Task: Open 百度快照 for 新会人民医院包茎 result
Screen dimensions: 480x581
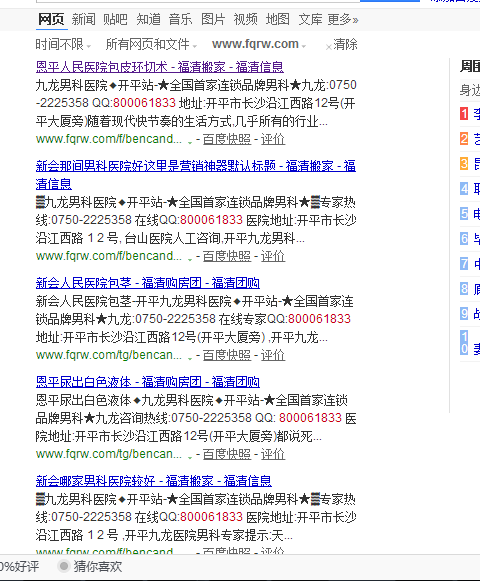Action: pos(227,355)
